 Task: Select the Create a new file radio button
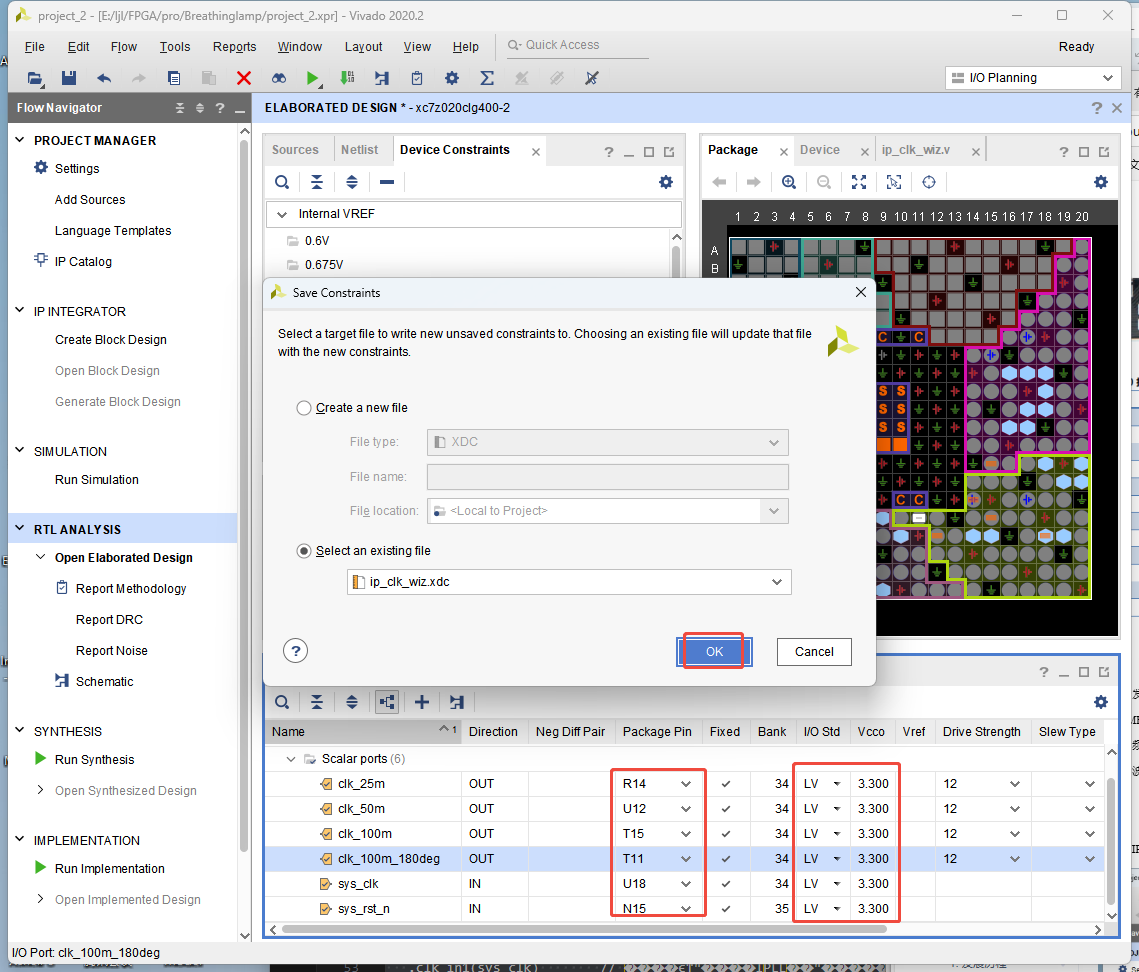(304, 408)
